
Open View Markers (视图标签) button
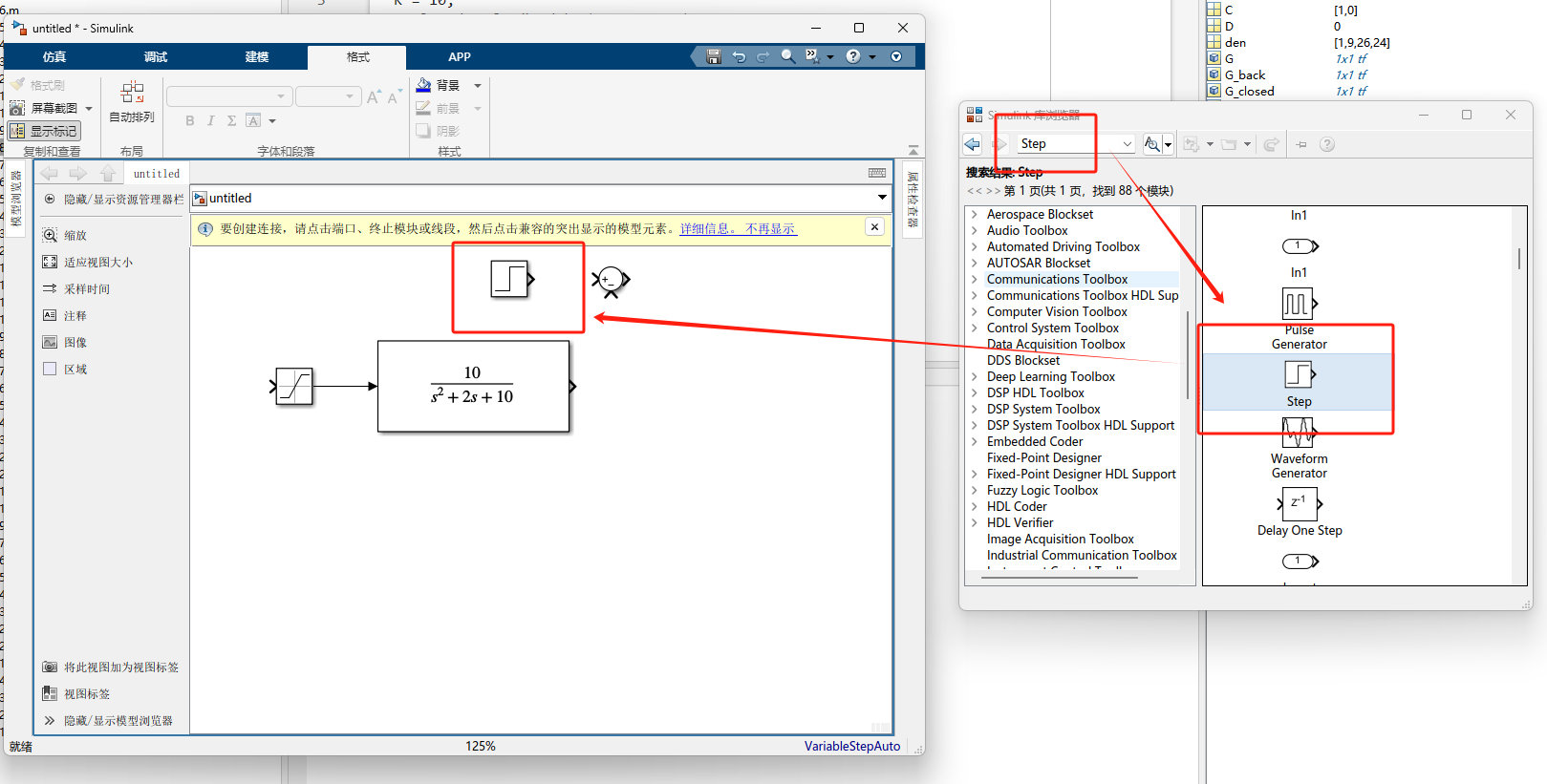(x=76, y=693)
